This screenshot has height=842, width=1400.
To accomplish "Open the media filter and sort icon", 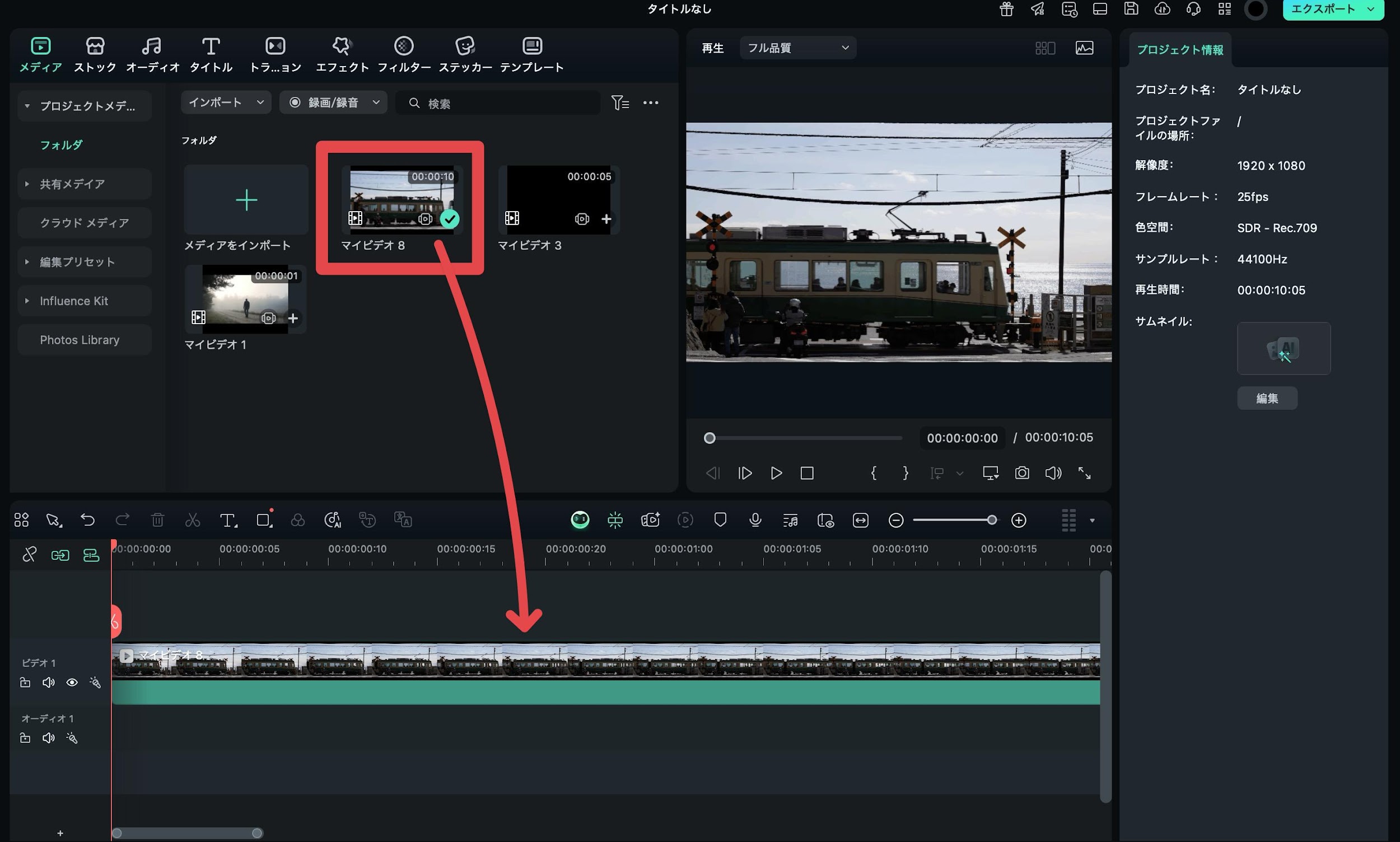I will [x=620, y=102].
